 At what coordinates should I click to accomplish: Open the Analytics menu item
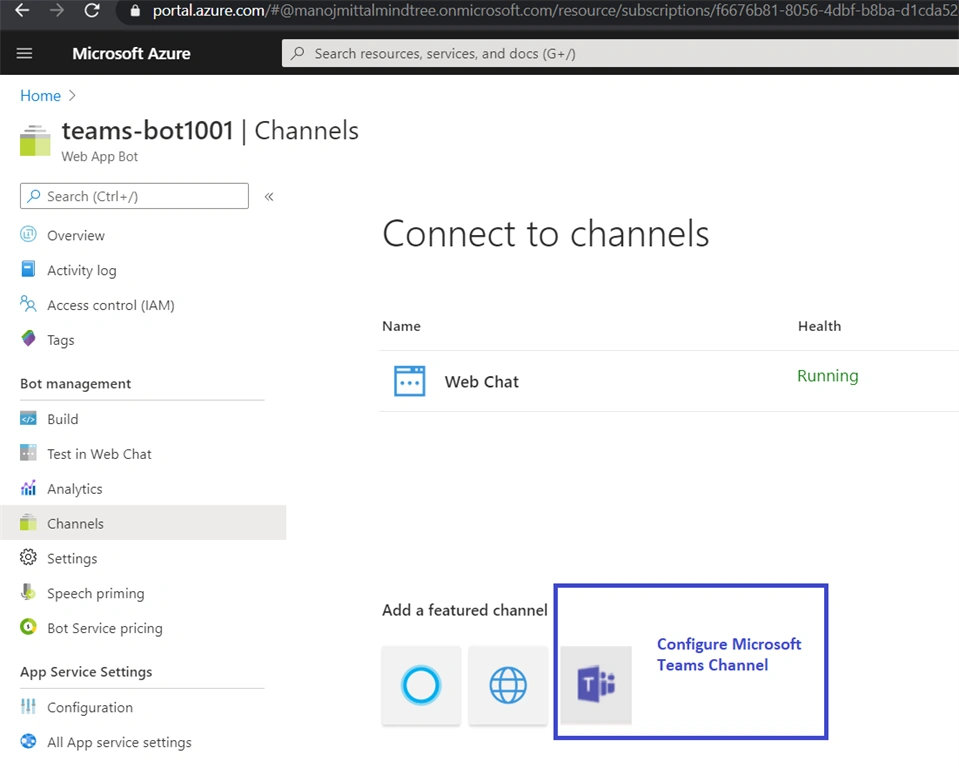75,489
